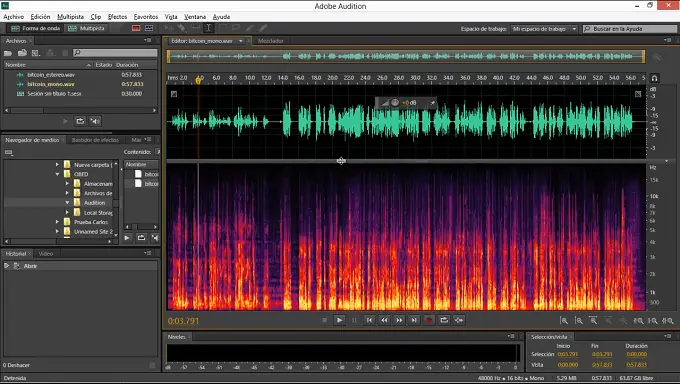Screen dimensions: 680x384
Task: Pin the HUD volume overlay
Action: [432, 103]
